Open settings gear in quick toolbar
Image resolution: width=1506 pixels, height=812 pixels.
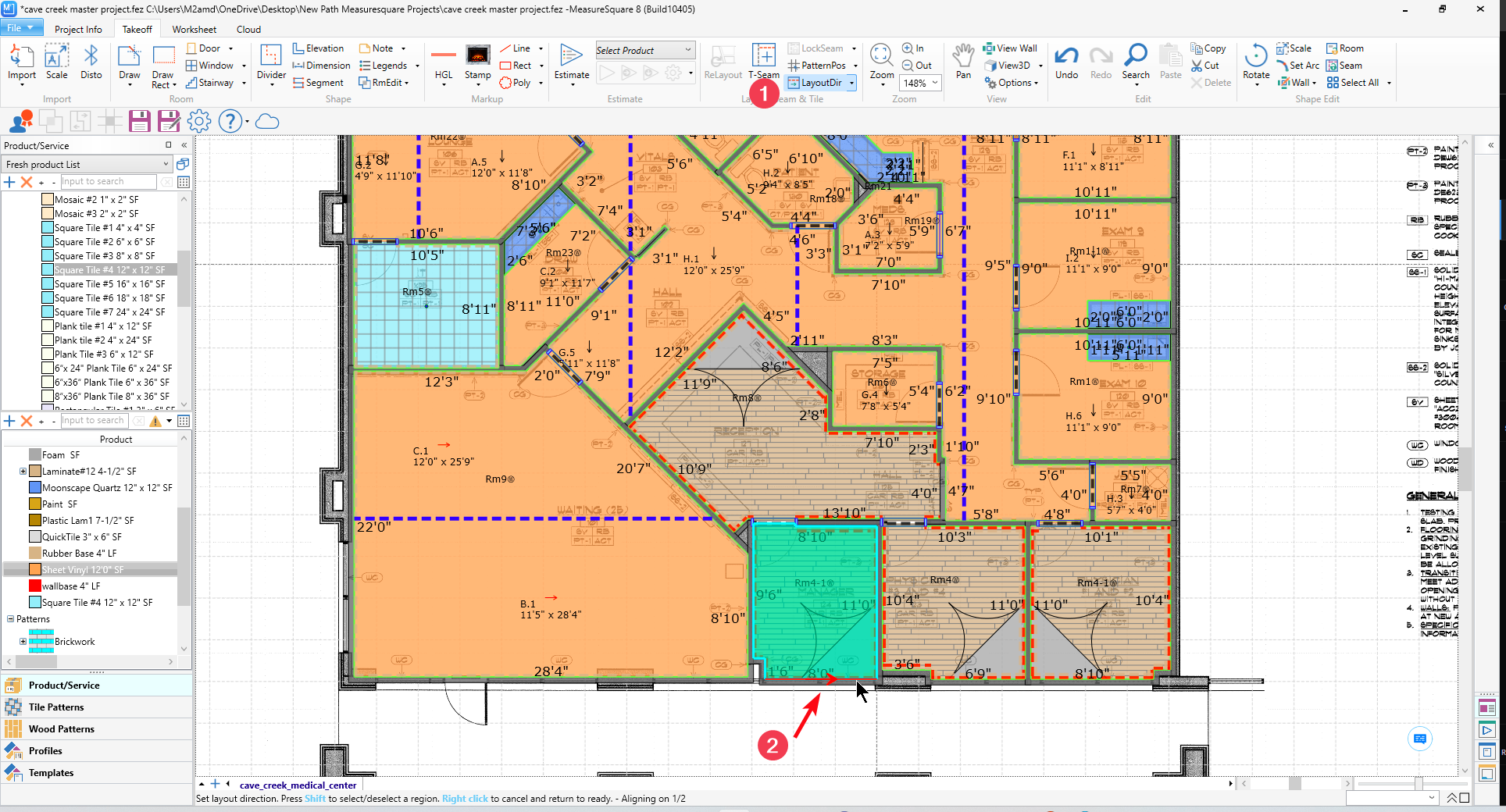pyautogui.click(x=199, y=121)
